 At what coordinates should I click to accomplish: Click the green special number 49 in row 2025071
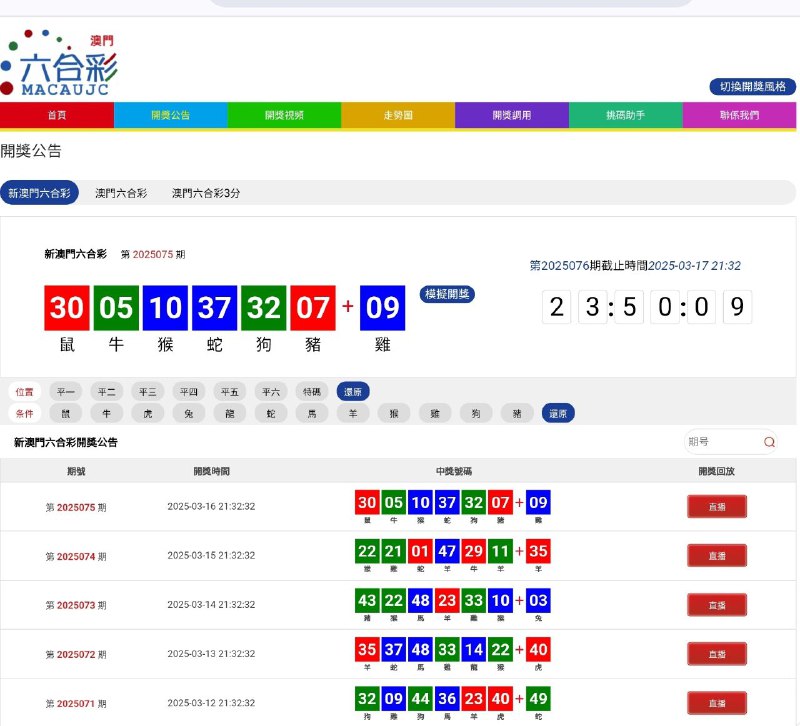coord(538,698)
